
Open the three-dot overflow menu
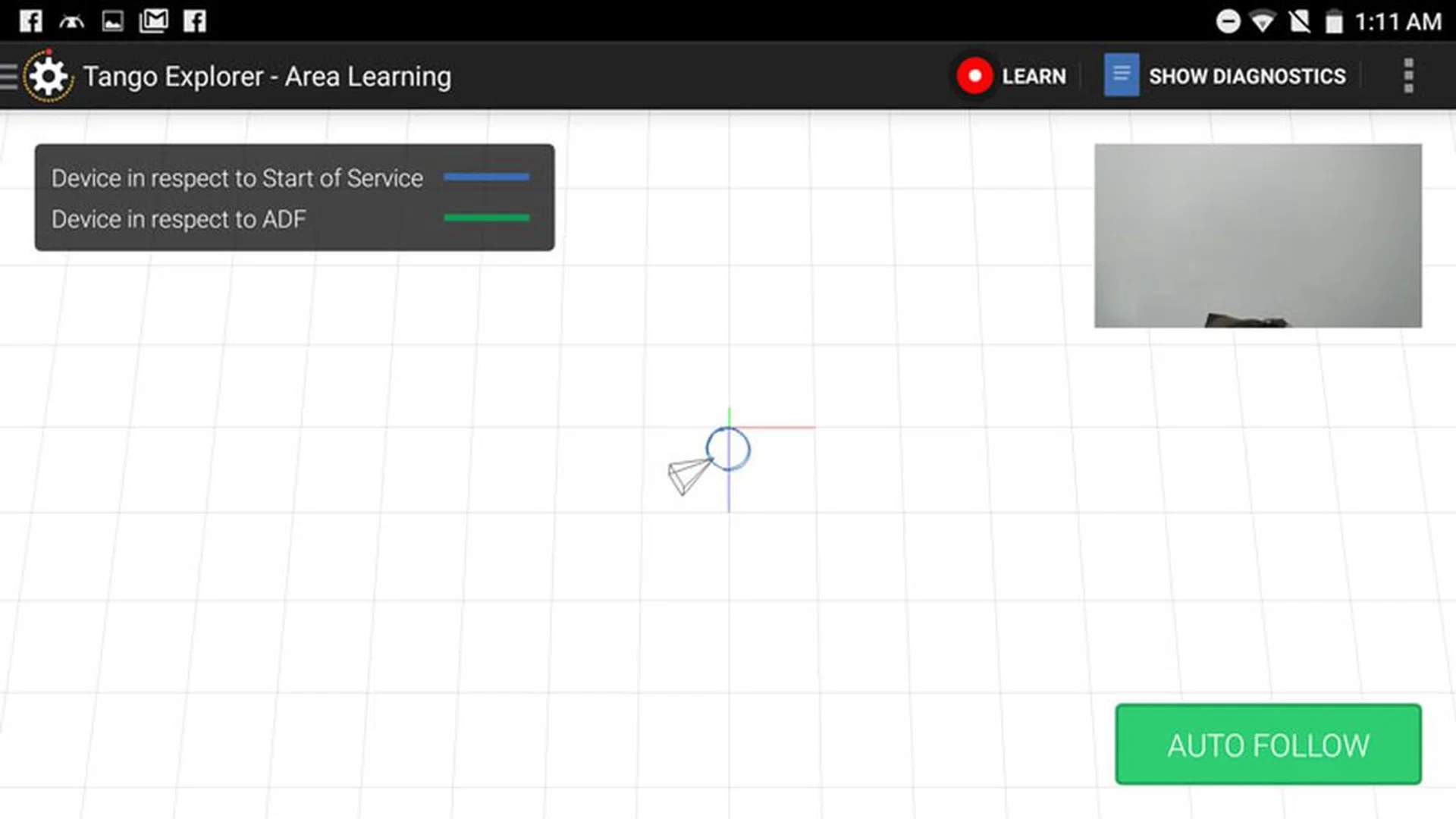tap(1408, 76)
